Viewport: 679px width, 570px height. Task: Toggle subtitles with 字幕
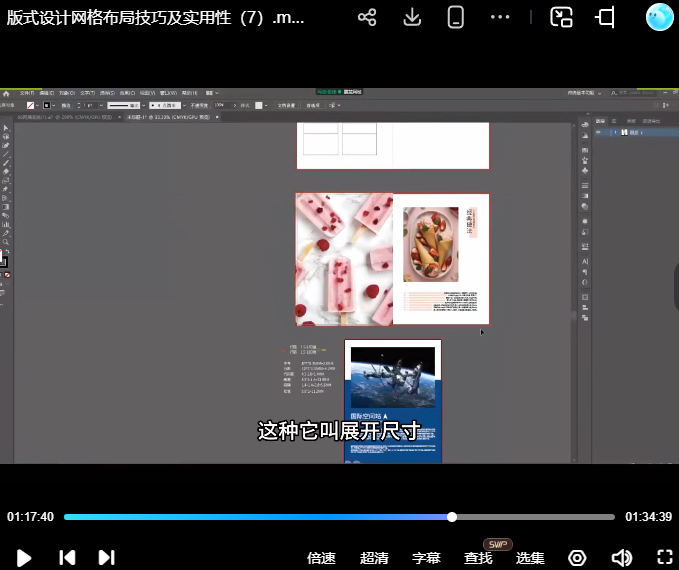(426, 558)
